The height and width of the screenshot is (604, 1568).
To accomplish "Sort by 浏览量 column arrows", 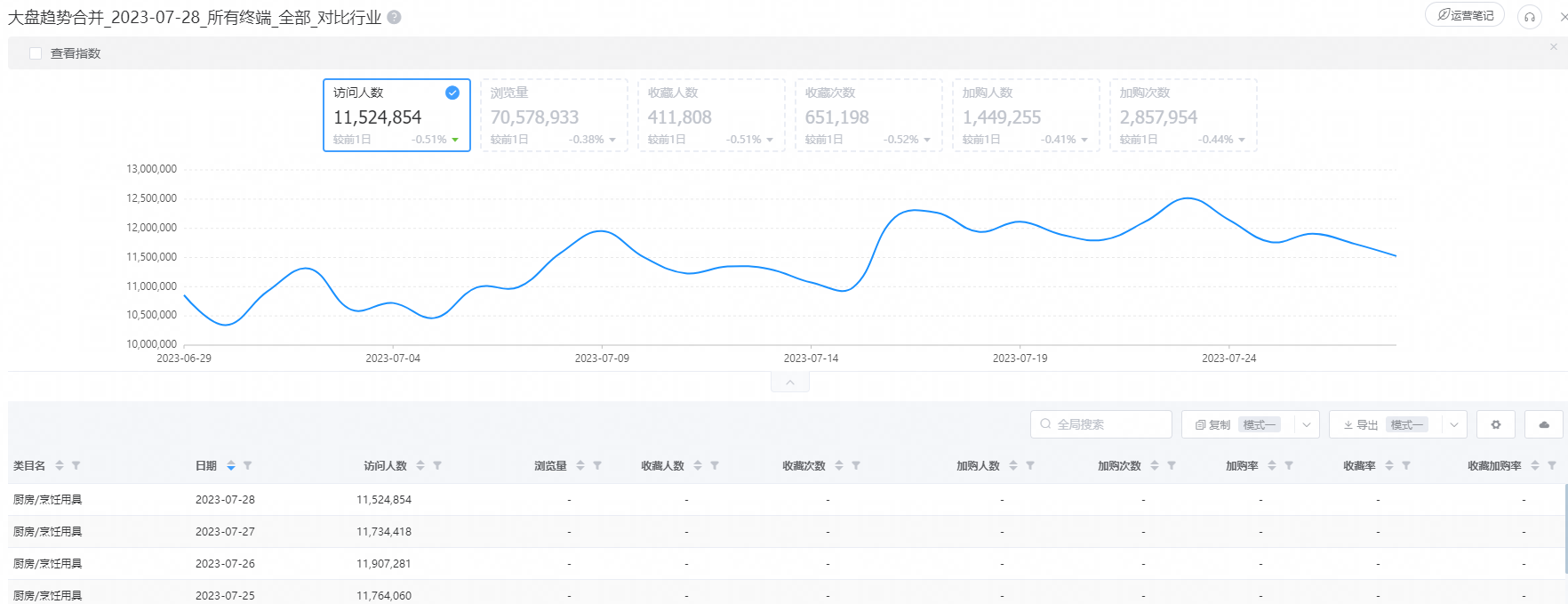I will coord(580,465).
